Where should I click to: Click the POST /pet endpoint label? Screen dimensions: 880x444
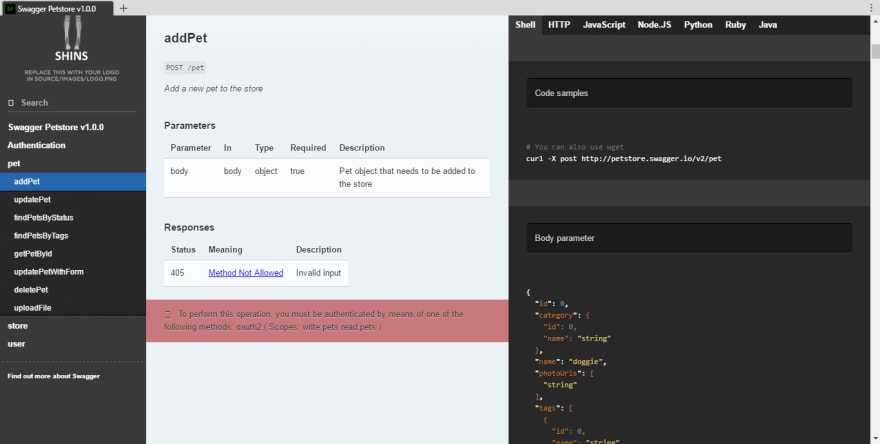[185, 67]
